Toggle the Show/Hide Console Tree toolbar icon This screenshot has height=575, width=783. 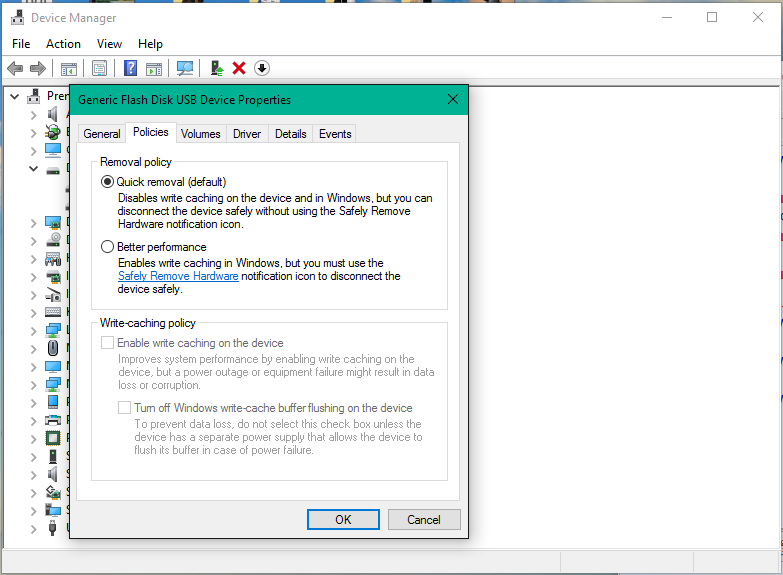(x=68, y=68)
